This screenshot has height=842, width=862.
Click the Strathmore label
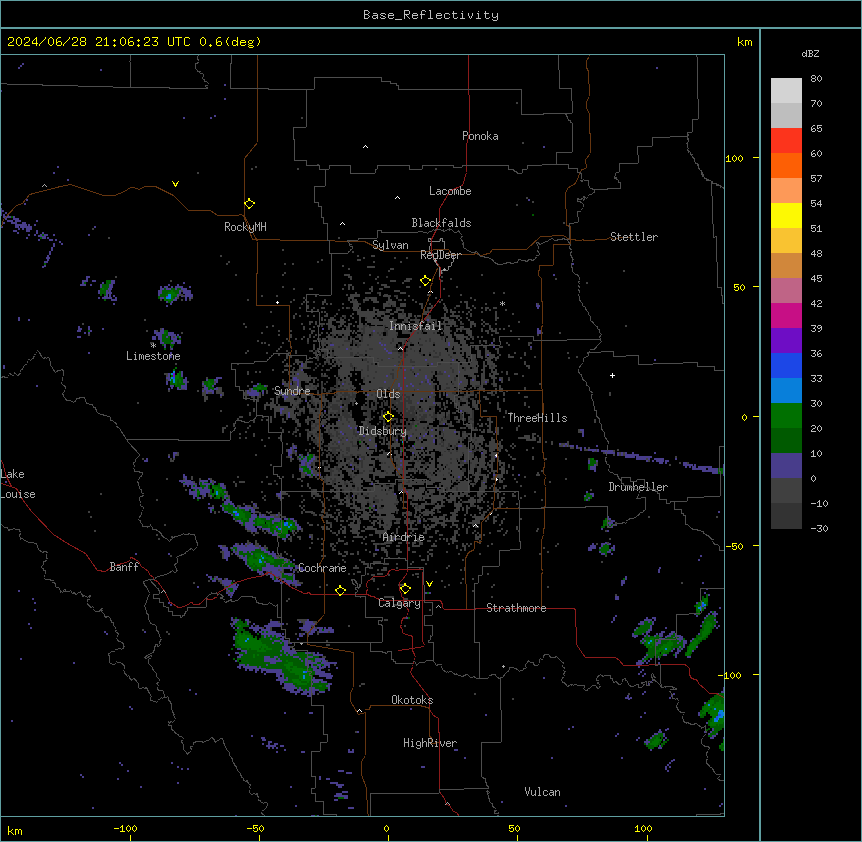[x=516, y=608]
